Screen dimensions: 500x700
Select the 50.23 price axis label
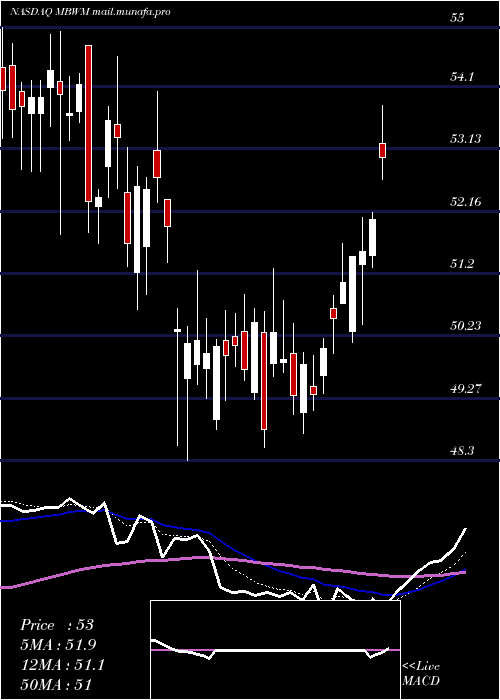(x=465, y=326)
